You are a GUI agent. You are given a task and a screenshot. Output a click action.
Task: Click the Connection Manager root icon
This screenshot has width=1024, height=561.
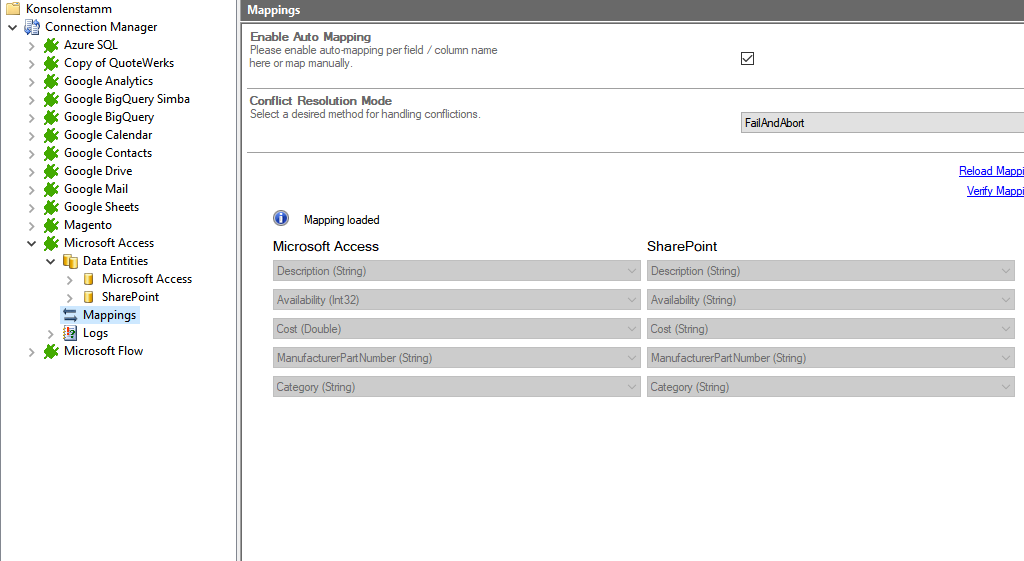(32, 27)
